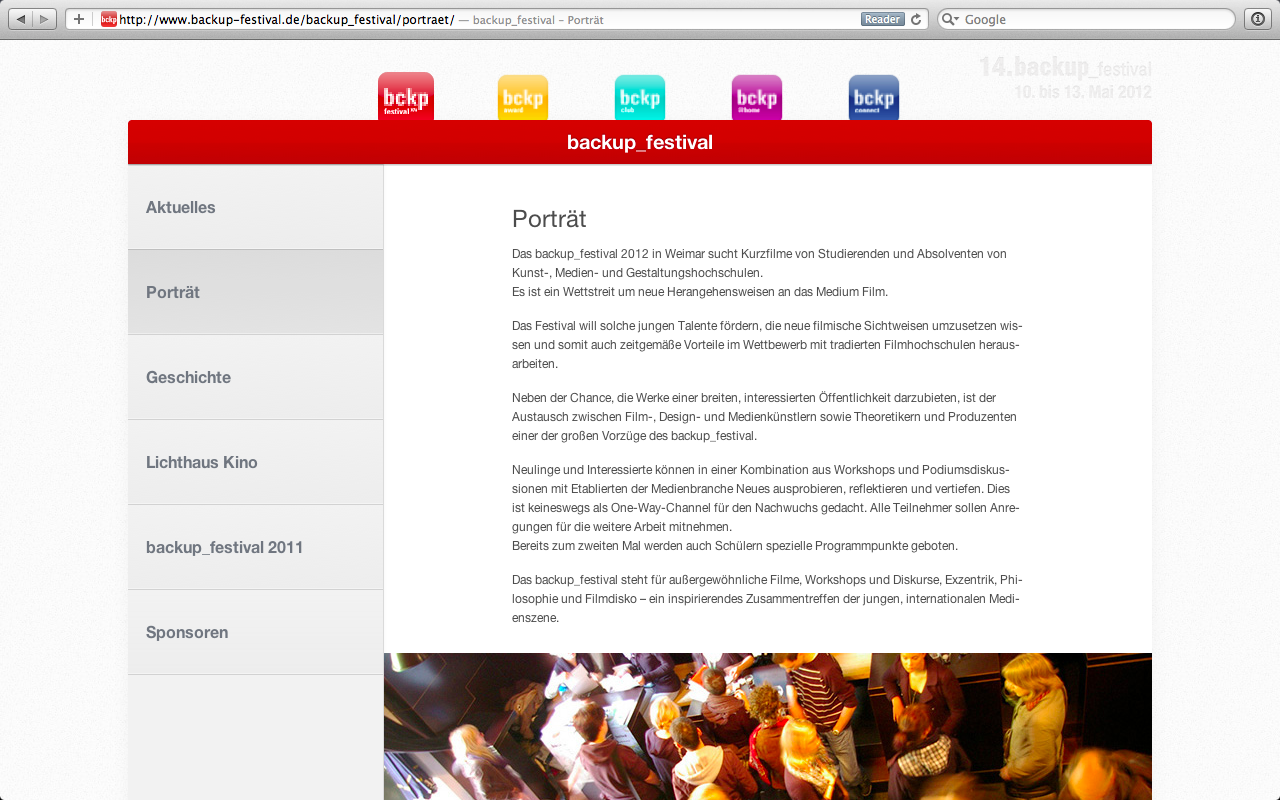Open backup_festival 2011 in the sidebar

255,547
